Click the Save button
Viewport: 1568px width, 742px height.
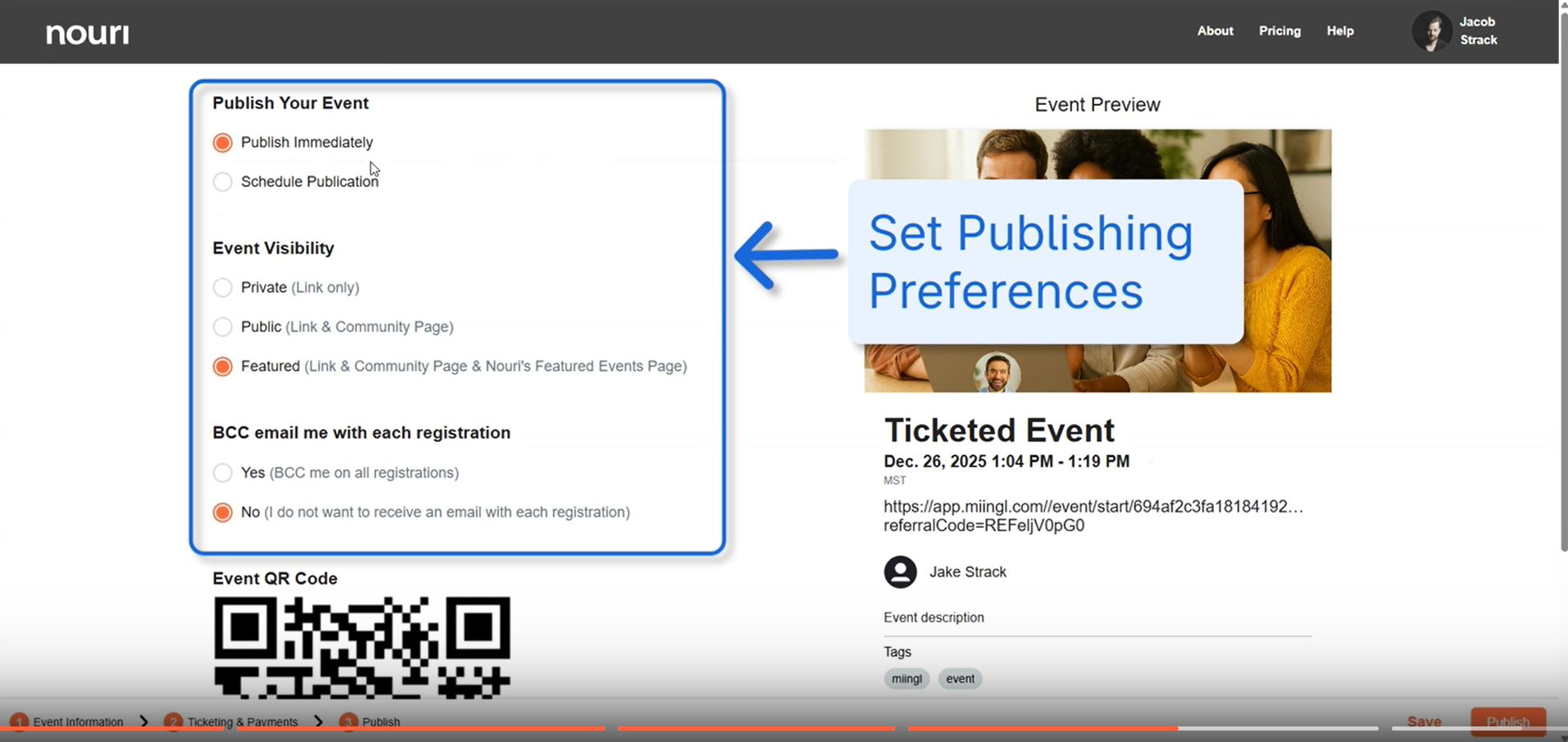(x=1424, y=722)
